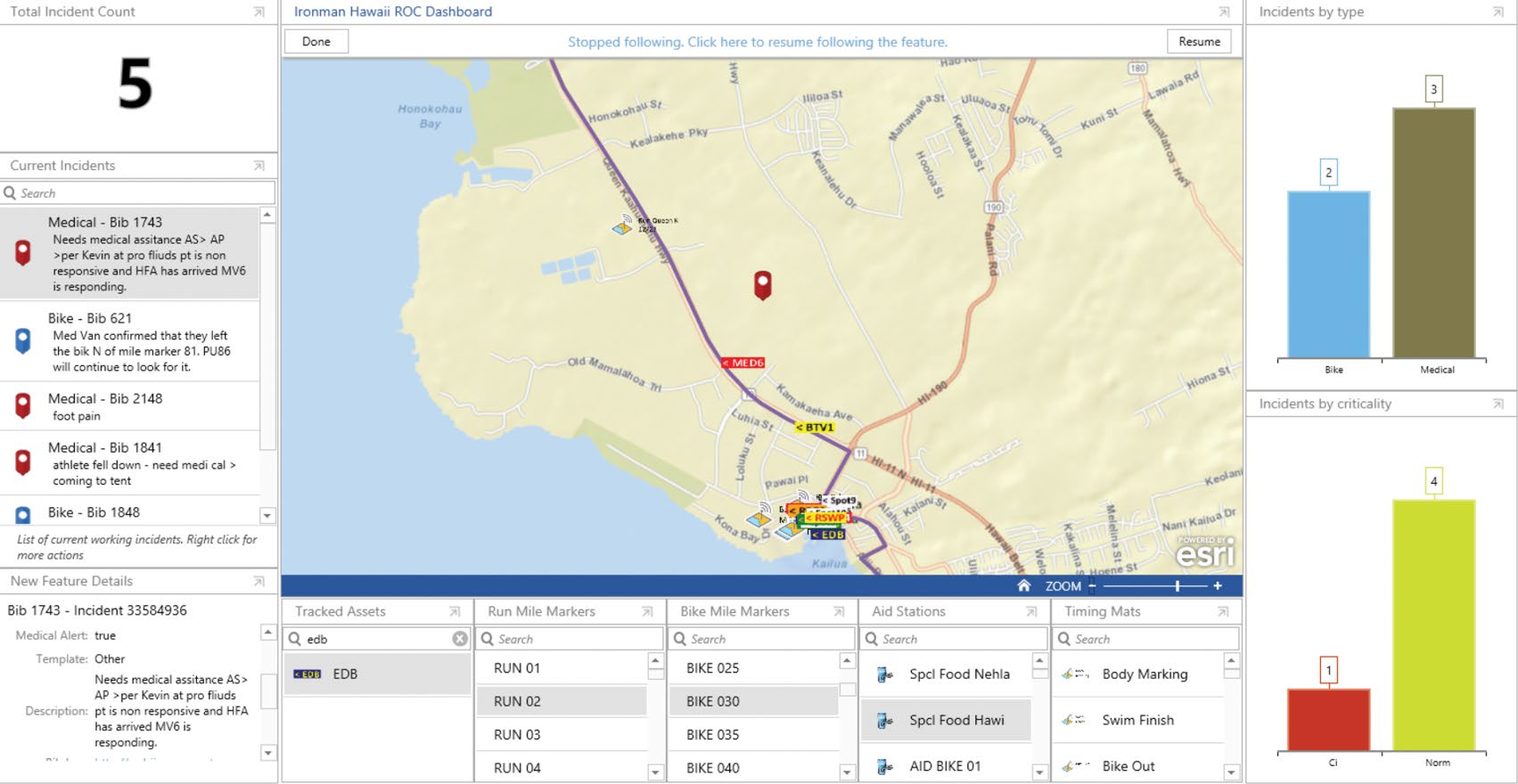Maximize the Current Incidents panel
Image resolution: width=1518 pixels, height=784 pixels.
259,166
